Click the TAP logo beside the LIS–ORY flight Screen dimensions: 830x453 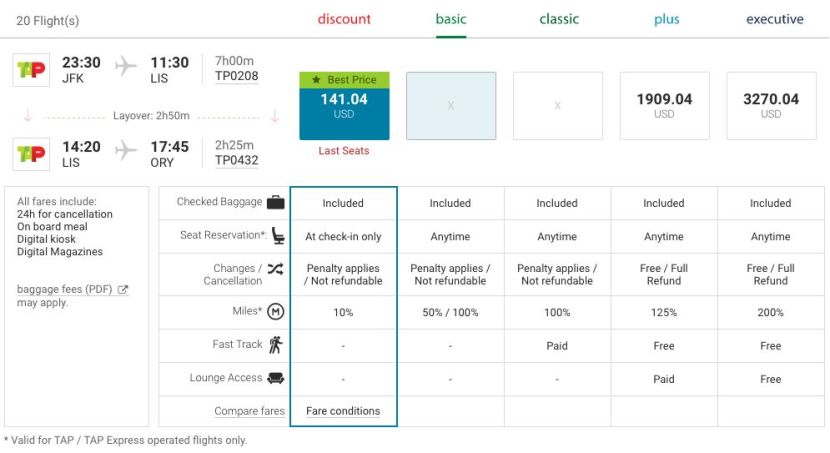(31, 154)
